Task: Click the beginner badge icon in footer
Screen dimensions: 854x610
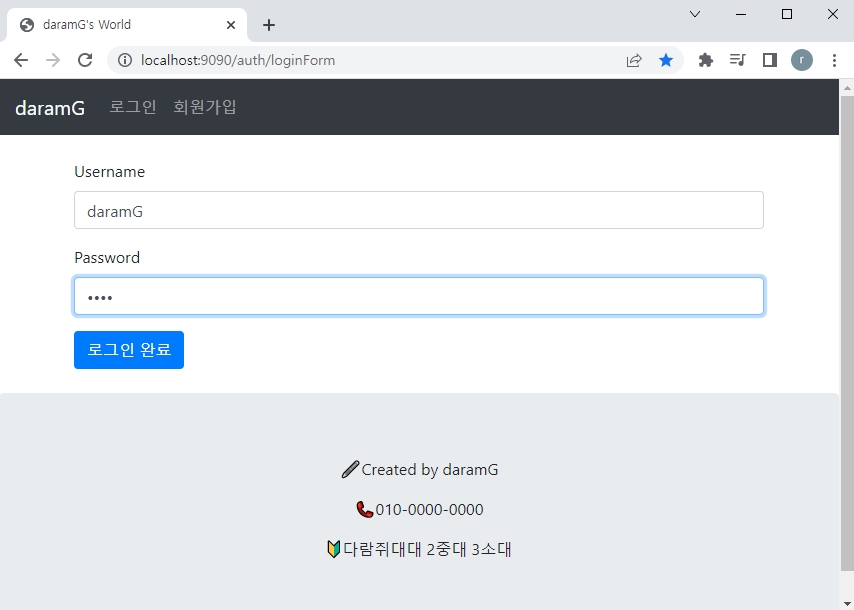Action: 333,549
